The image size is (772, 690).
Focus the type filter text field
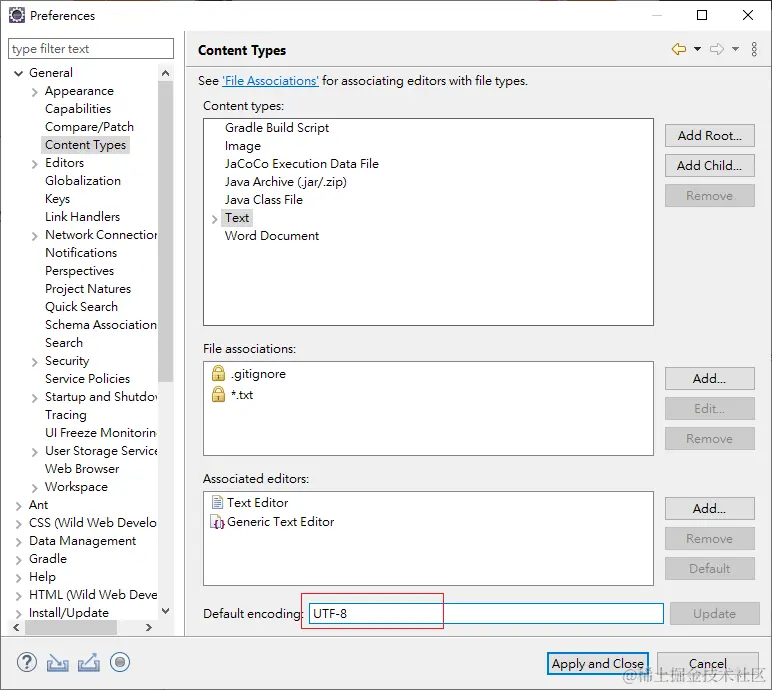pyautogui.click(x=91, y=49)
